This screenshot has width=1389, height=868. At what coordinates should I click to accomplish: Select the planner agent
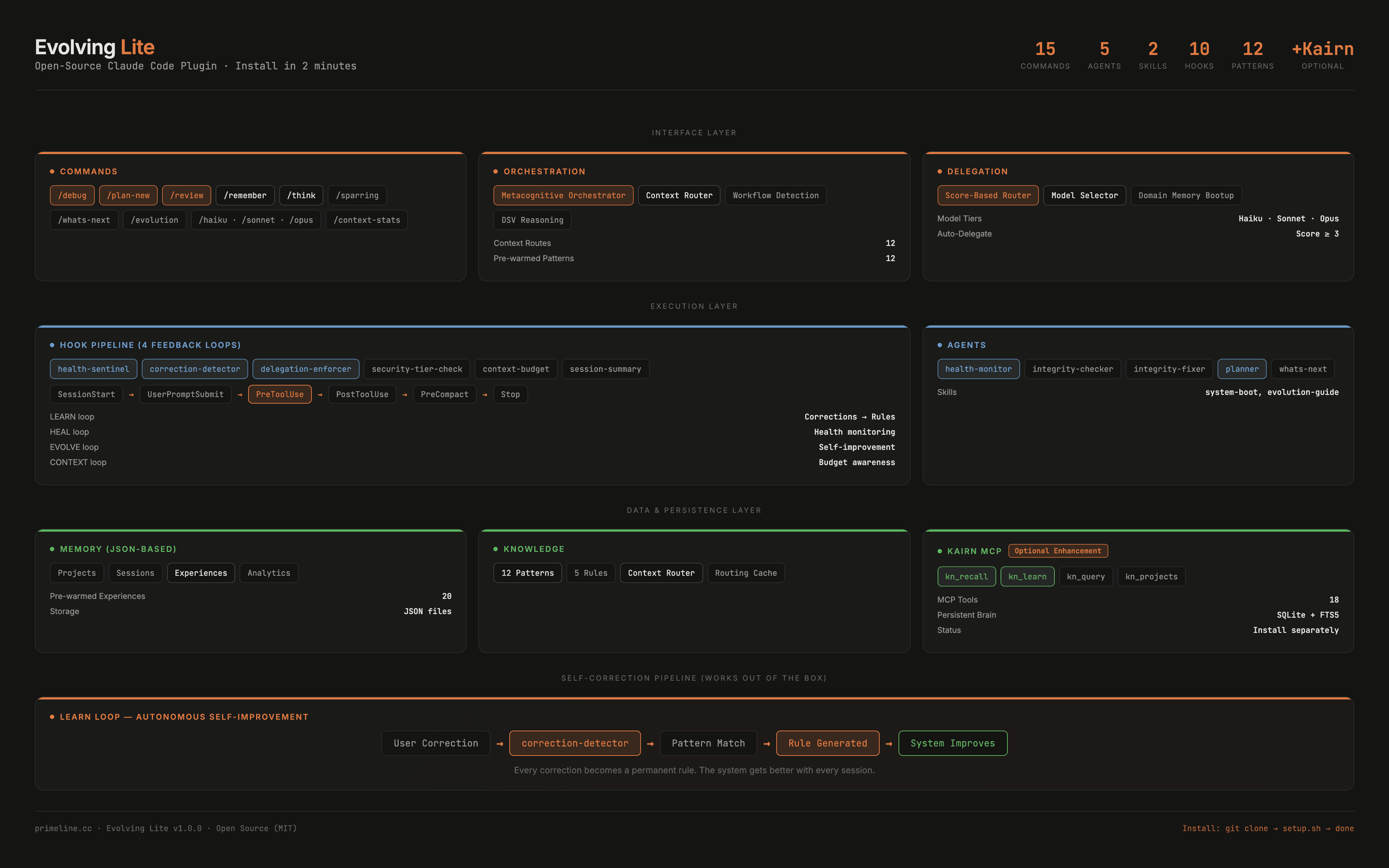(1241, 369)
